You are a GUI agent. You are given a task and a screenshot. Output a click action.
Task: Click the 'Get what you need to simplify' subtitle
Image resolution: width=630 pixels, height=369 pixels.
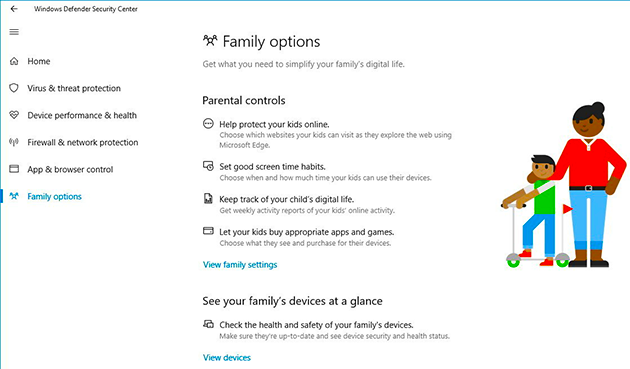point(303,64)
